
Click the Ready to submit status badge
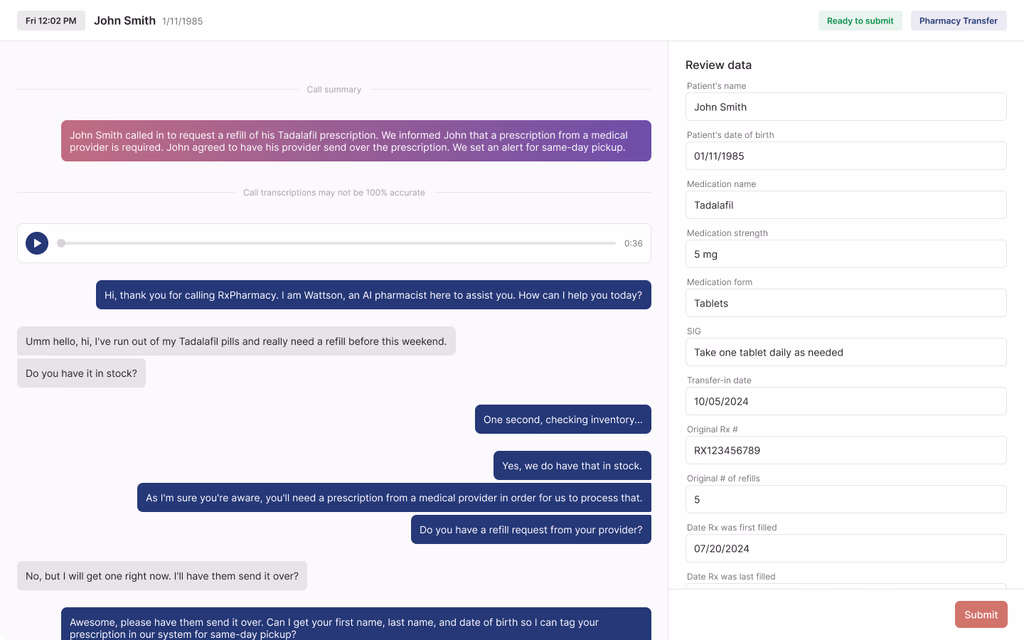[860, 21]
